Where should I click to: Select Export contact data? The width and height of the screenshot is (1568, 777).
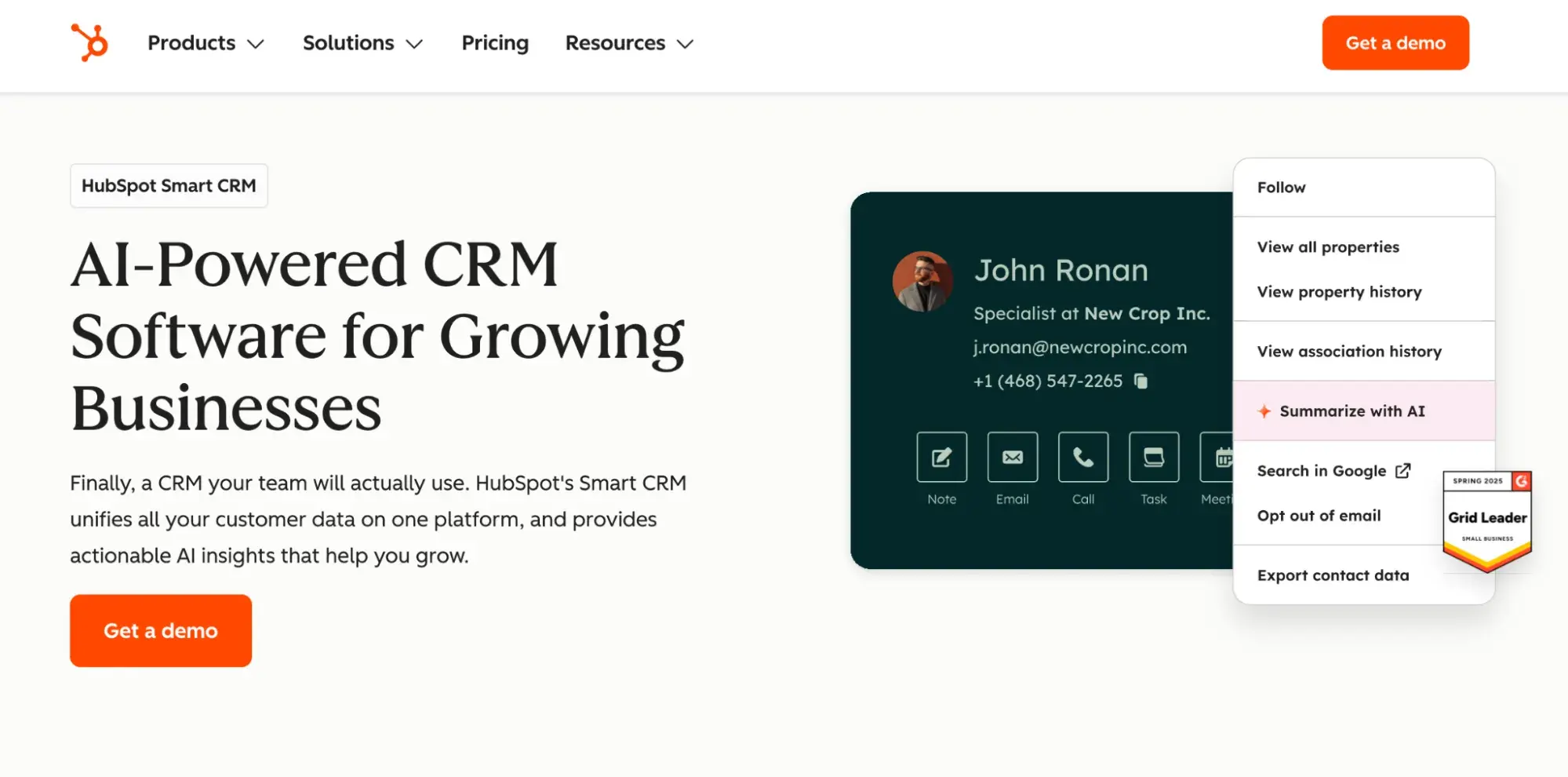pyautogui.click(x=1333, y=575)
